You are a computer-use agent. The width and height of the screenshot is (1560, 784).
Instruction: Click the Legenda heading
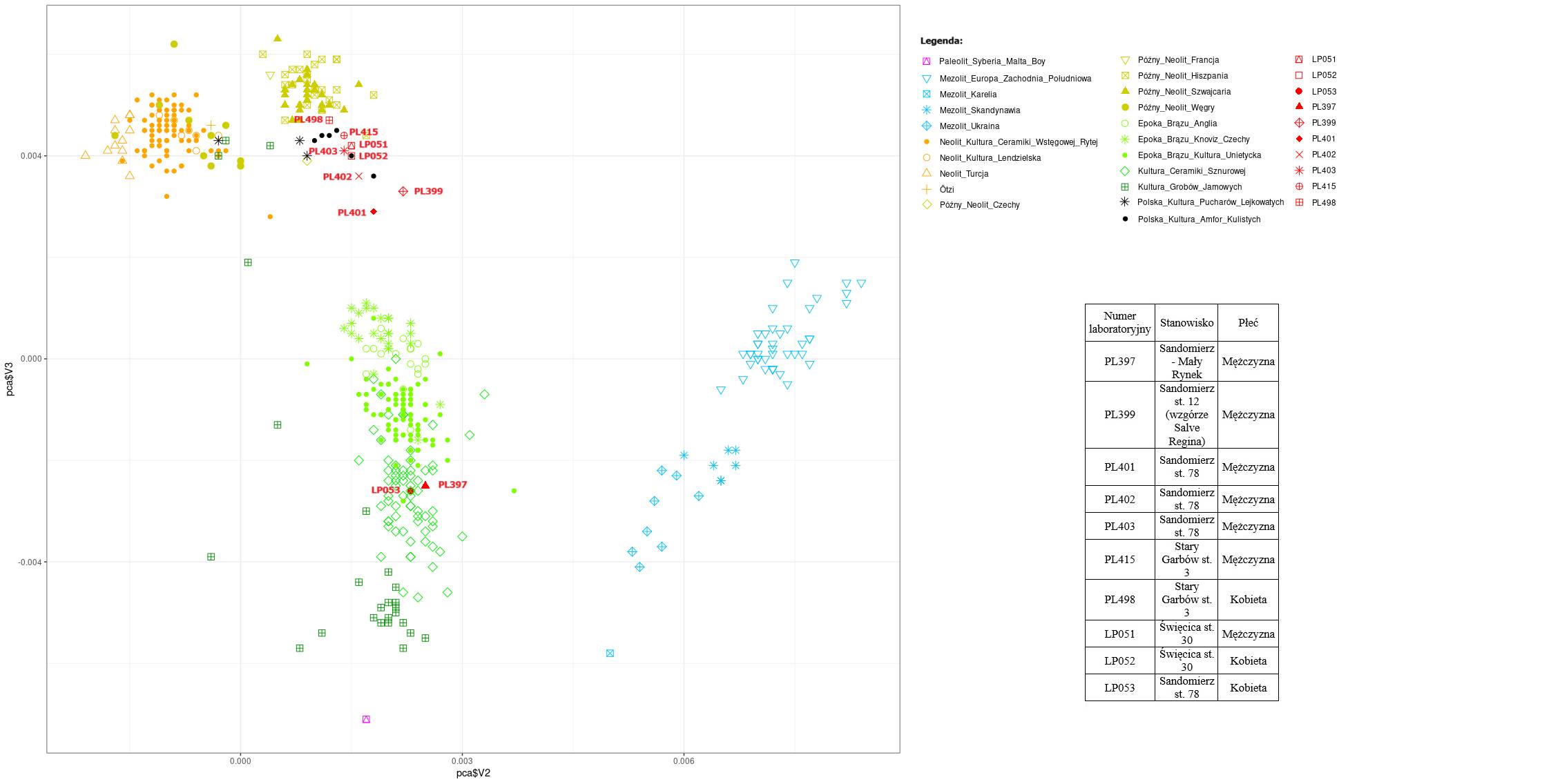tap(941, 41)
